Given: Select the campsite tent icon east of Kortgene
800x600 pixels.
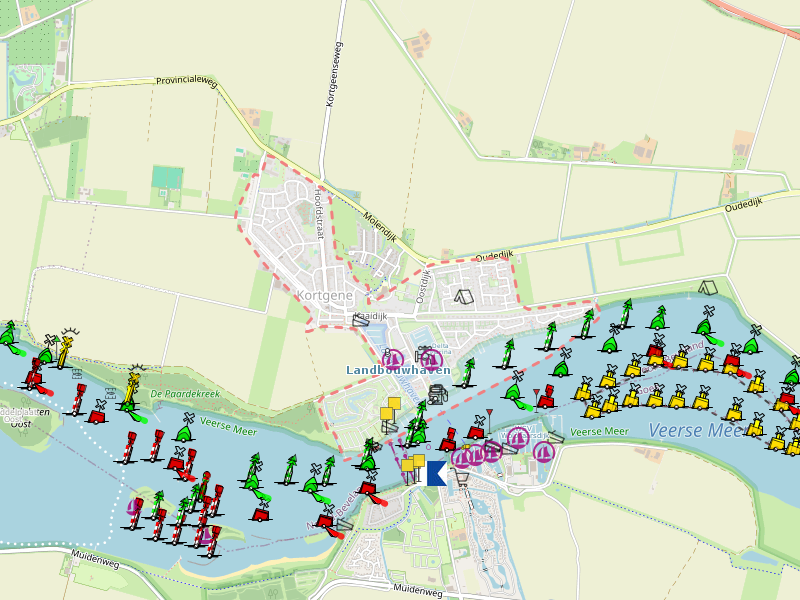Looking at the screenshot, I should 462,296.
